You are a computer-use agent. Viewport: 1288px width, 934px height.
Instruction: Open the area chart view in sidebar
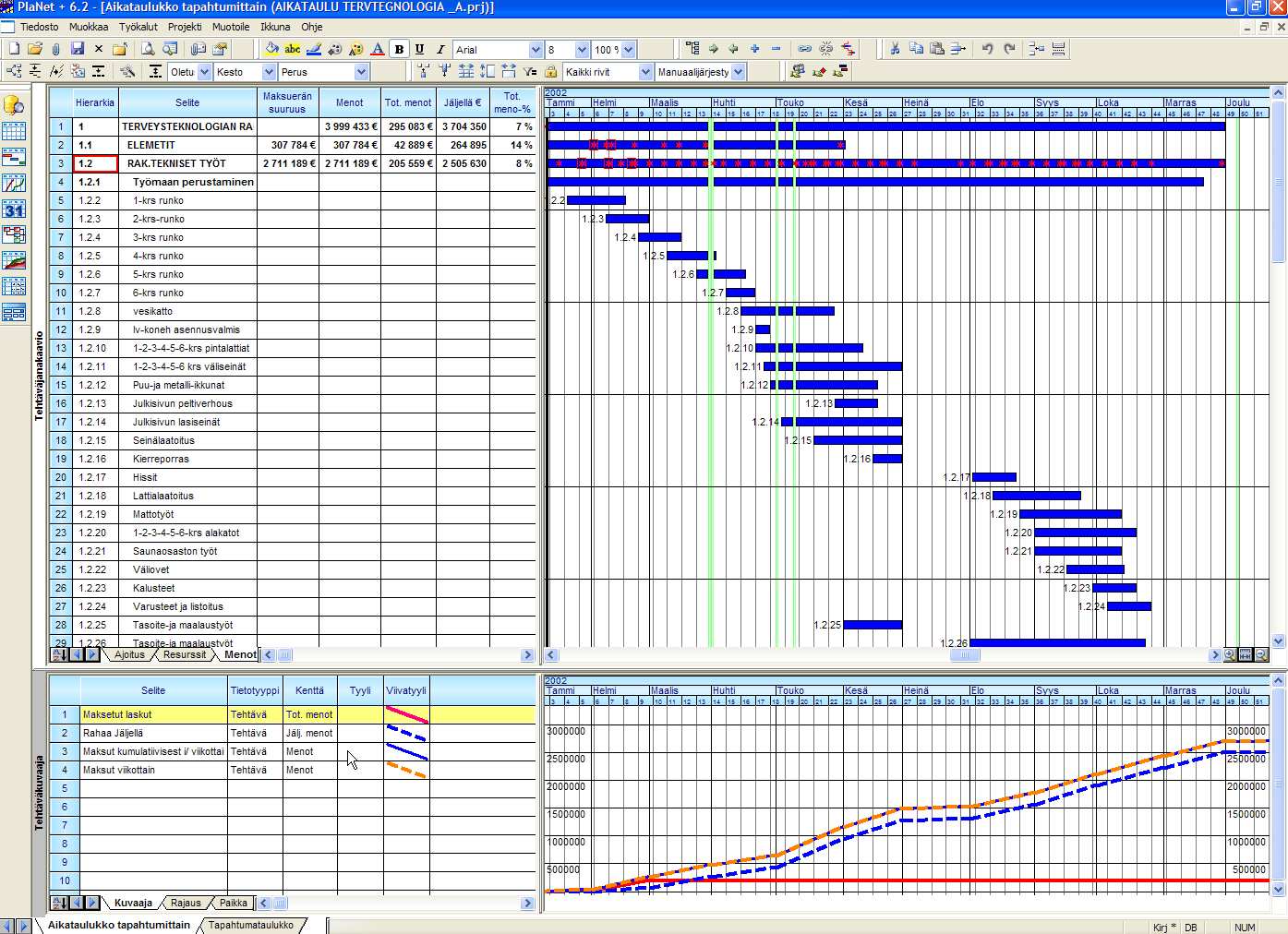click(14, 261)
